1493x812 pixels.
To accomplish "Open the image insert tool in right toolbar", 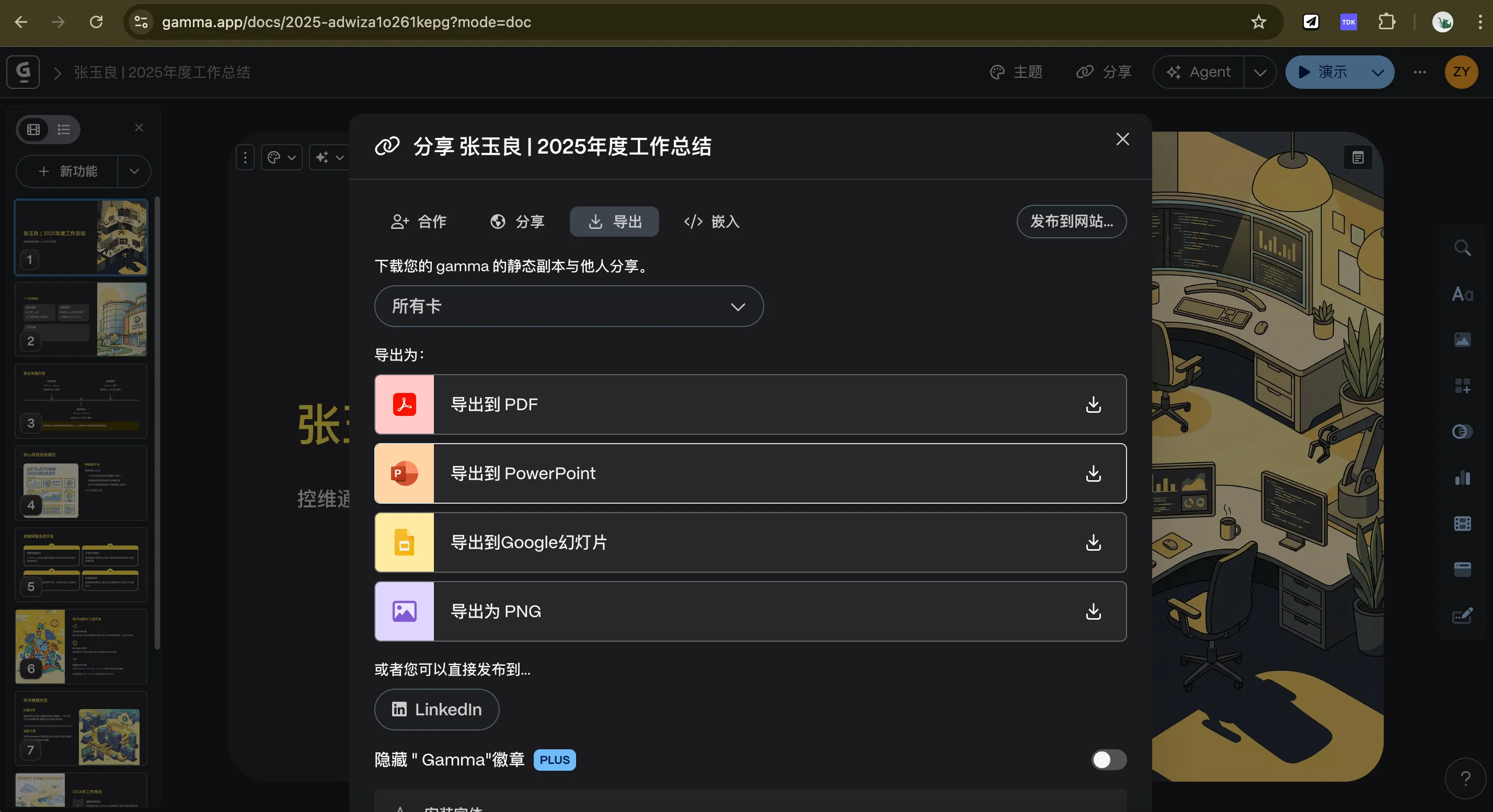I will (1462, 340).
